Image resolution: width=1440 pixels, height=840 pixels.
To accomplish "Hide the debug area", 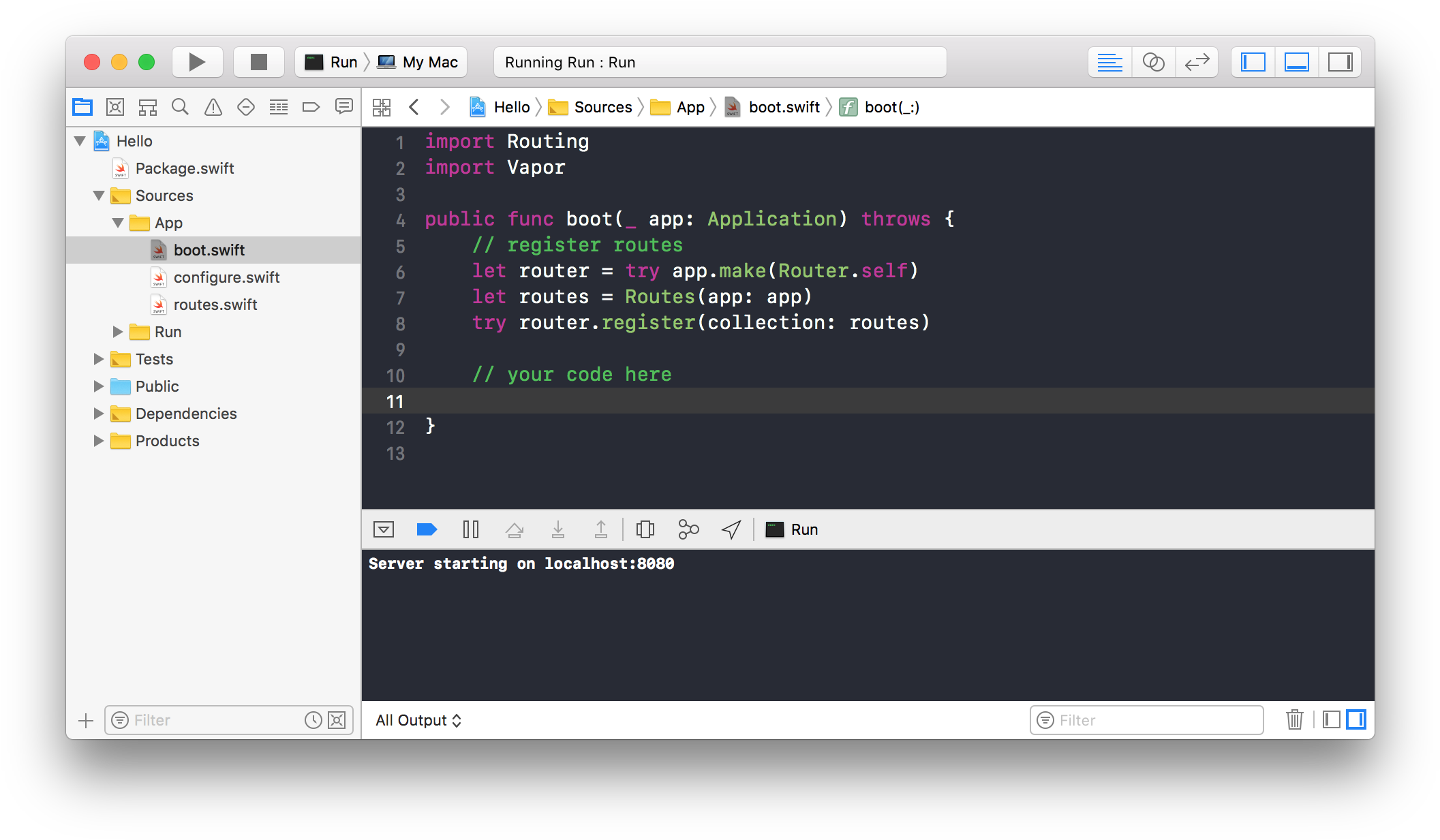I will (x=383, y=529).
